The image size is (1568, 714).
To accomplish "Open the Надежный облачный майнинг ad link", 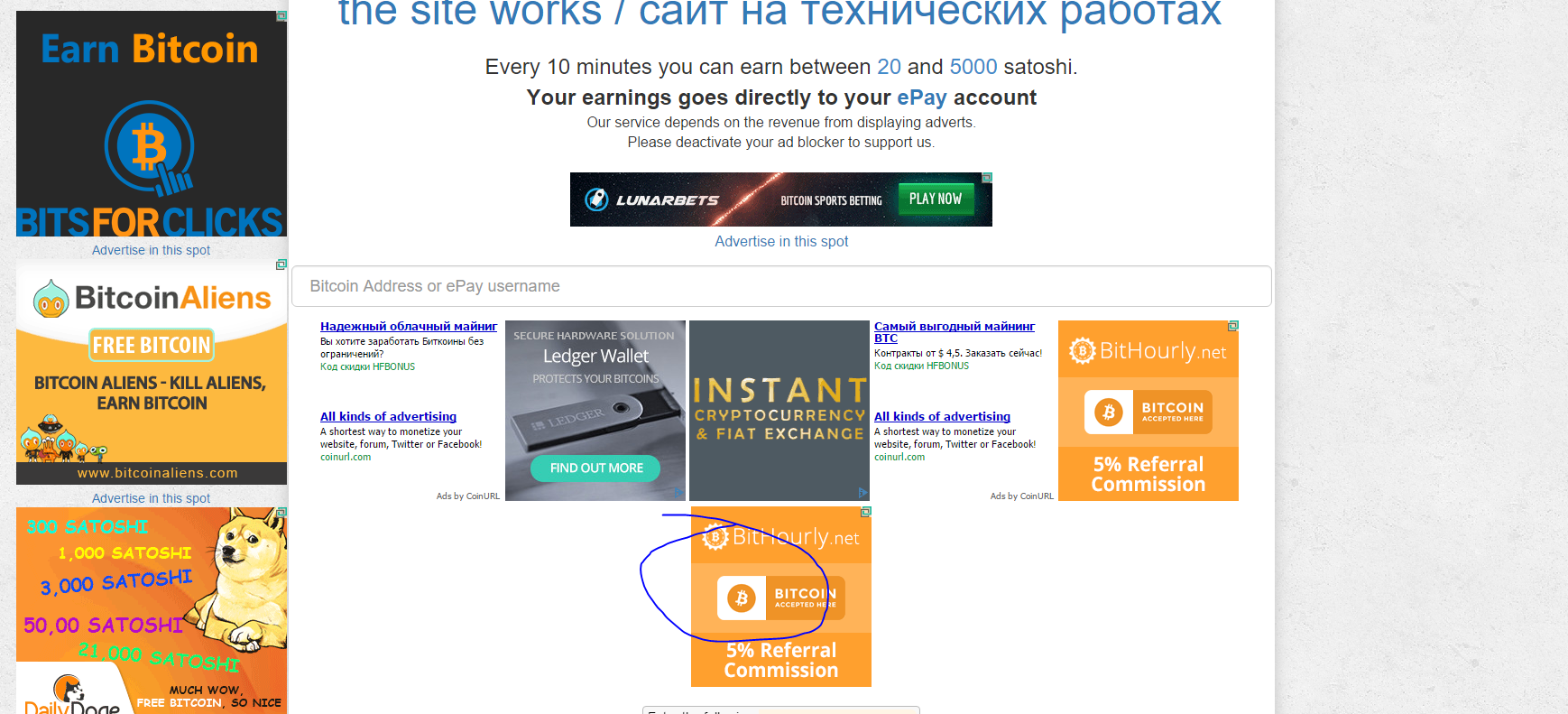I will tap(409, 326).
